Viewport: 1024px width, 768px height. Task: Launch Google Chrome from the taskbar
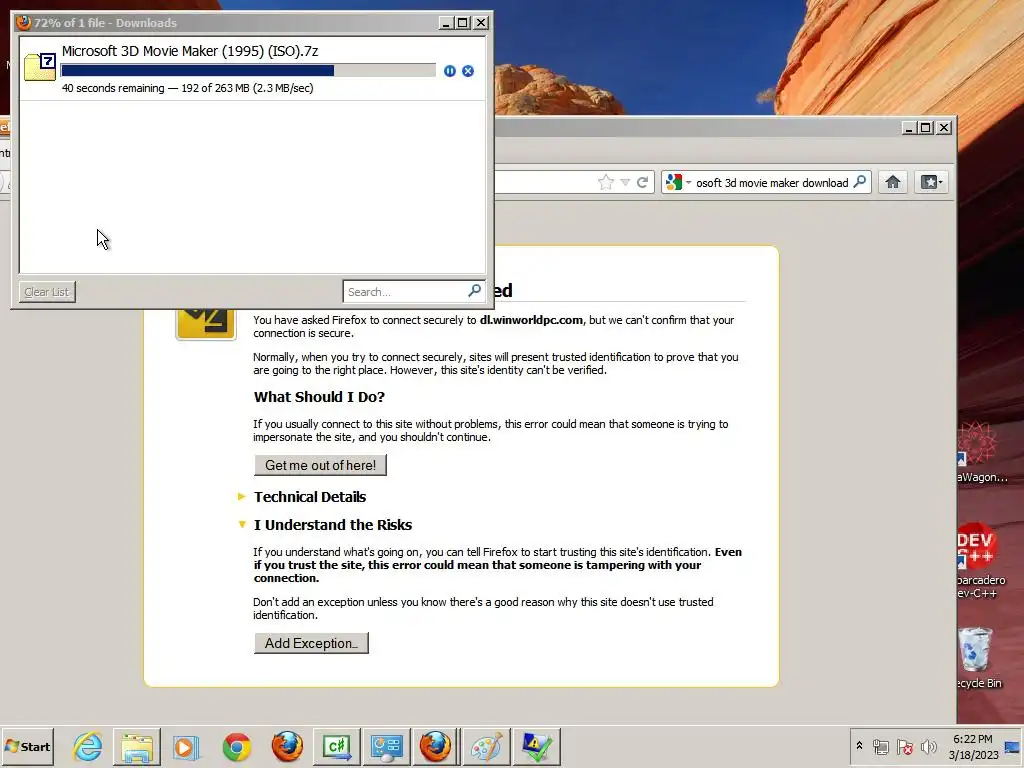click(236, 746)
